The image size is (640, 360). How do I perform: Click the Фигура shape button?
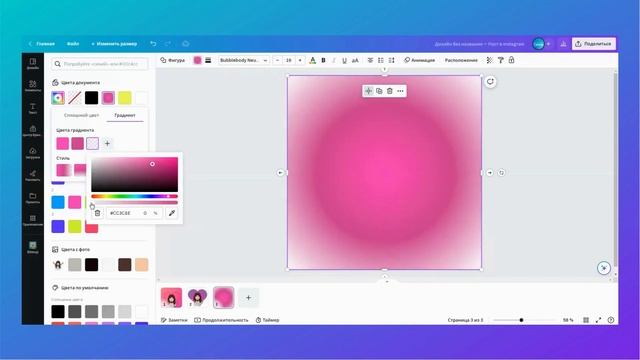tap(173, 60)
